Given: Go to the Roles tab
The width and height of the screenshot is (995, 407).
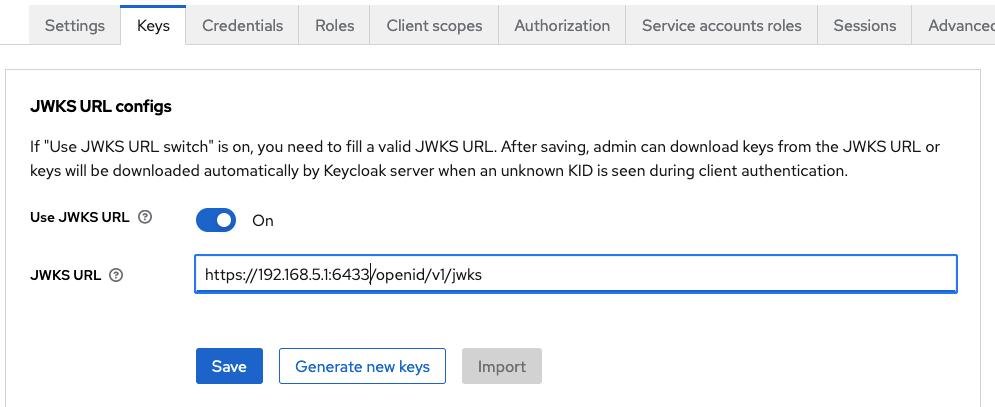Looking at the screenshot, I should (x=334, y=25).
